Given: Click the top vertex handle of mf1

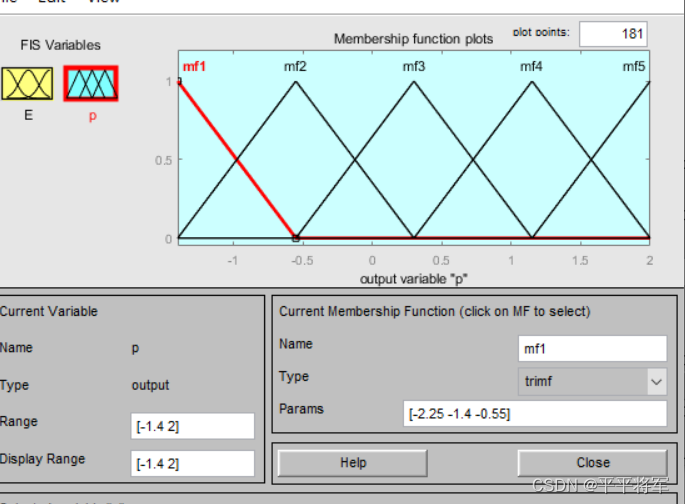Looking at the screenshot, I should pyautogui.click(x=179, y=81).
